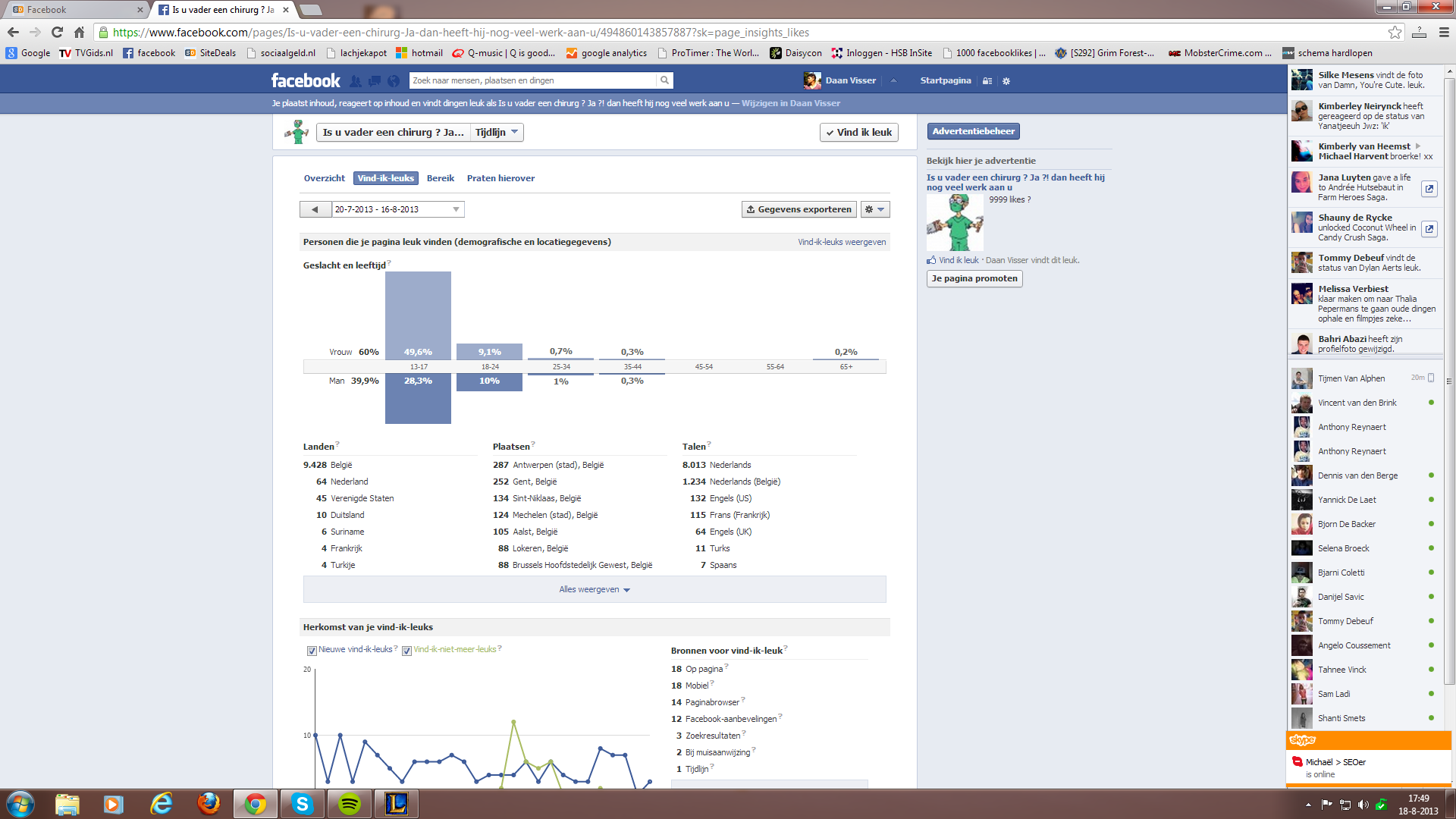The width and height of the screenshot is (1456, 819).
Task: Open chat with Dennis van den Berge
Action: pos(1363,475)
